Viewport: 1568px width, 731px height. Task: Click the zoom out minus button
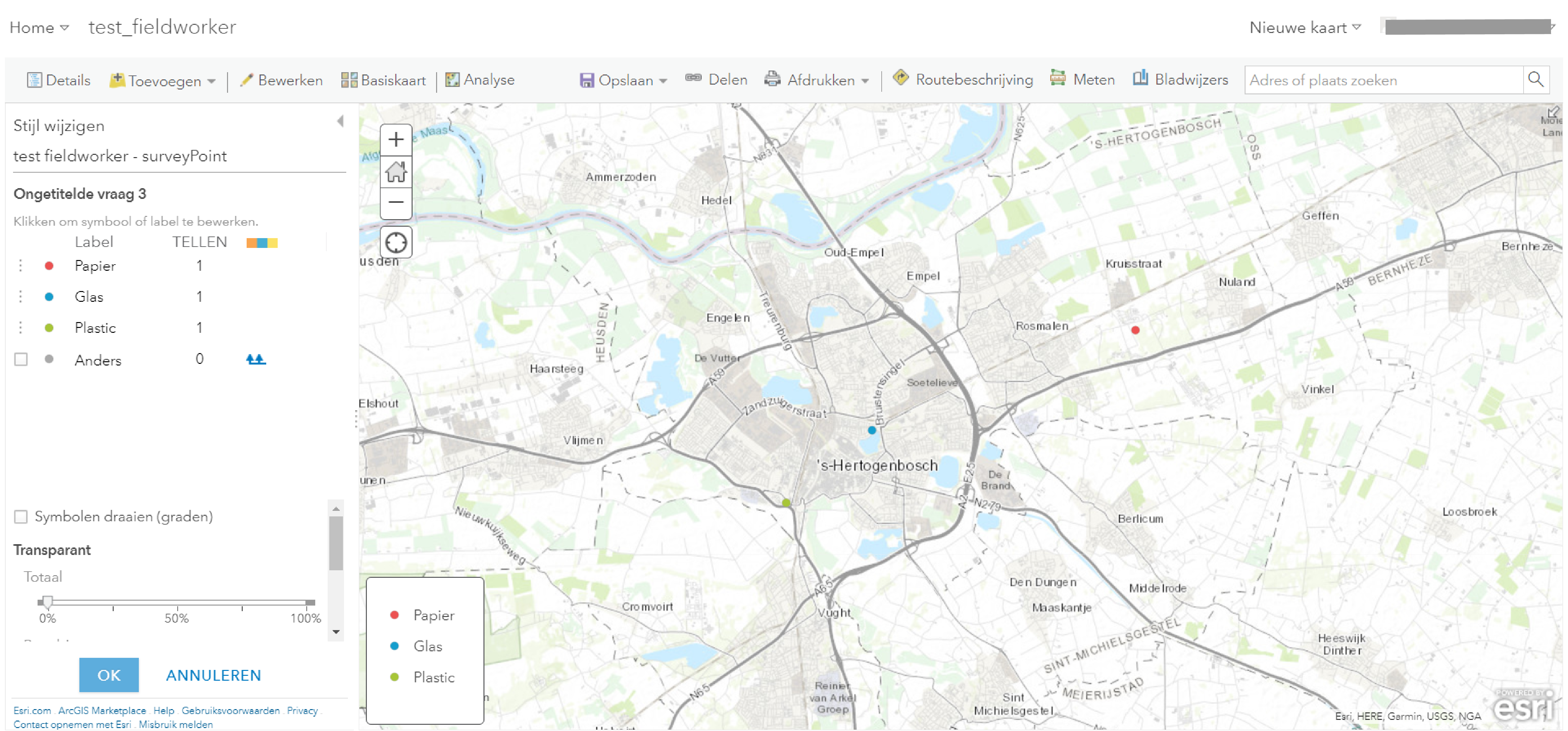tap(396, 202)
